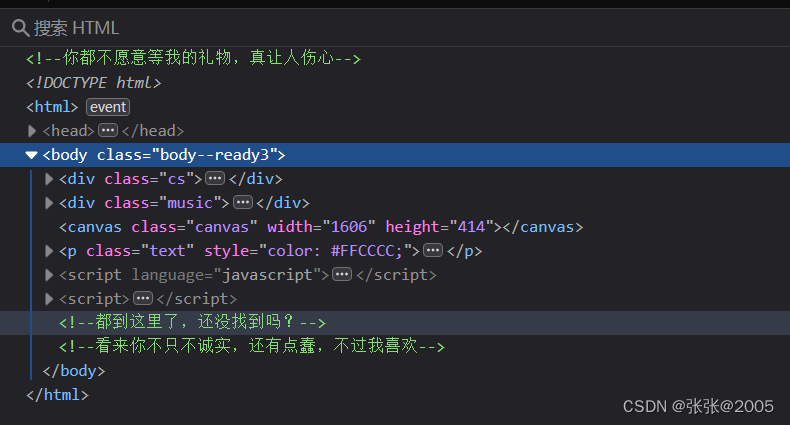Click the language="javascript" attribute
This screenshot has height=425, width=790.
tap(226, 275)
